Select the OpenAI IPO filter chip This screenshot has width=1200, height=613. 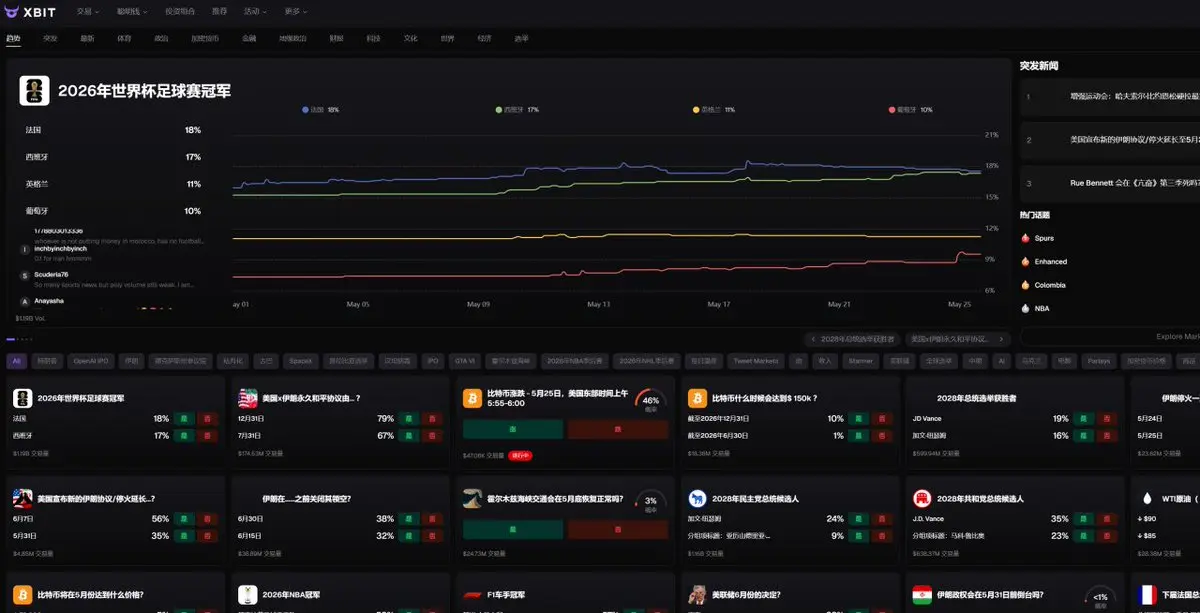[x=90, y=361]
